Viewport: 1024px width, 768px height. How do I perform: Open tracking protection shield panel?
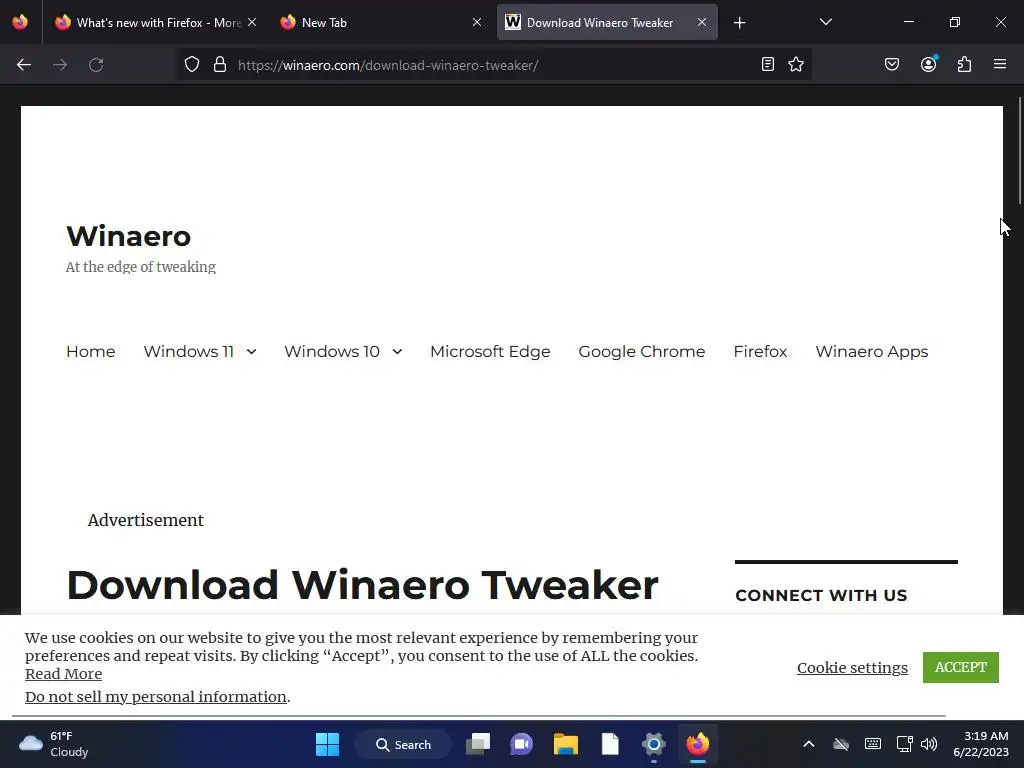(191, 65)
